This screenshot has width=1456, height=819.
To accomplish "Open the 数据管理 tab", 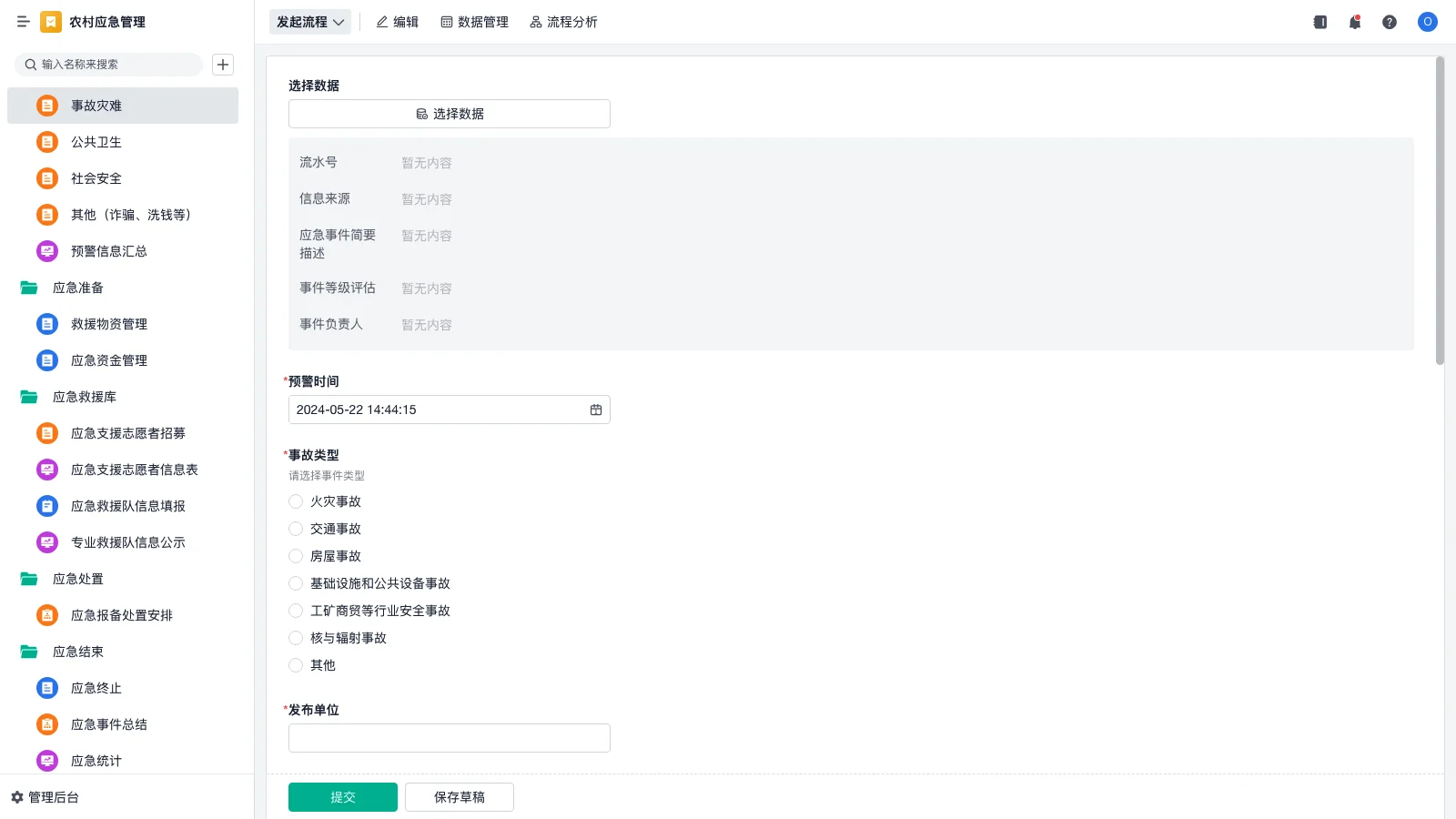I will [x=475, y=22].
